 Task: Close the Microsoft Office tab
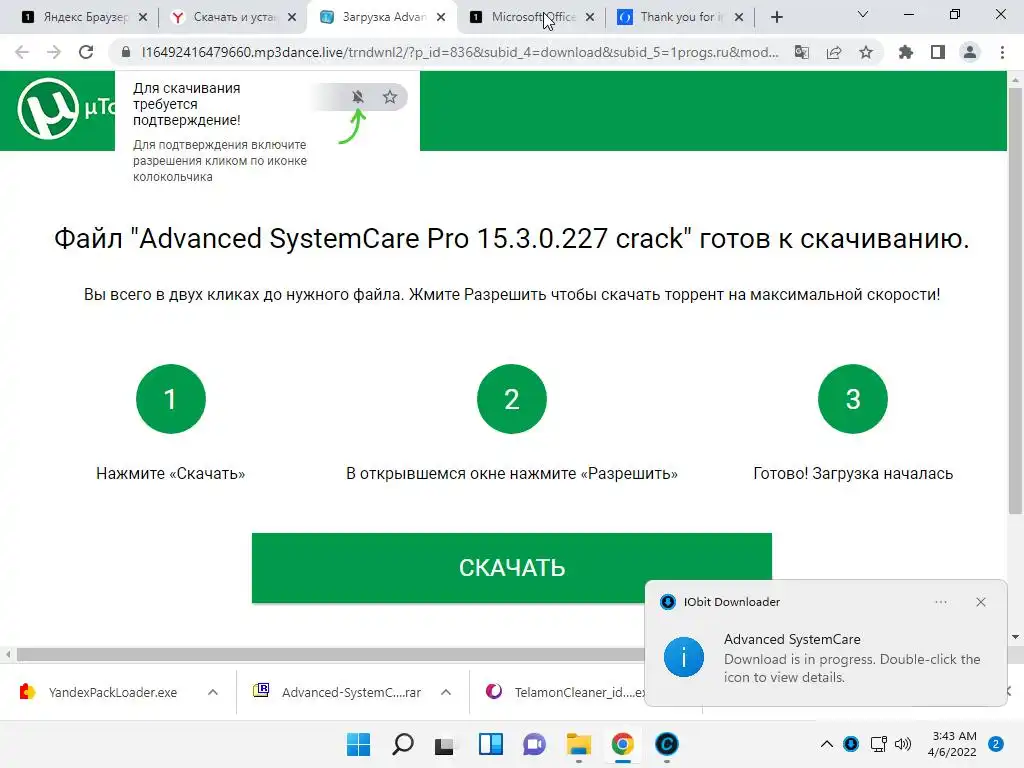pos(590,17)
